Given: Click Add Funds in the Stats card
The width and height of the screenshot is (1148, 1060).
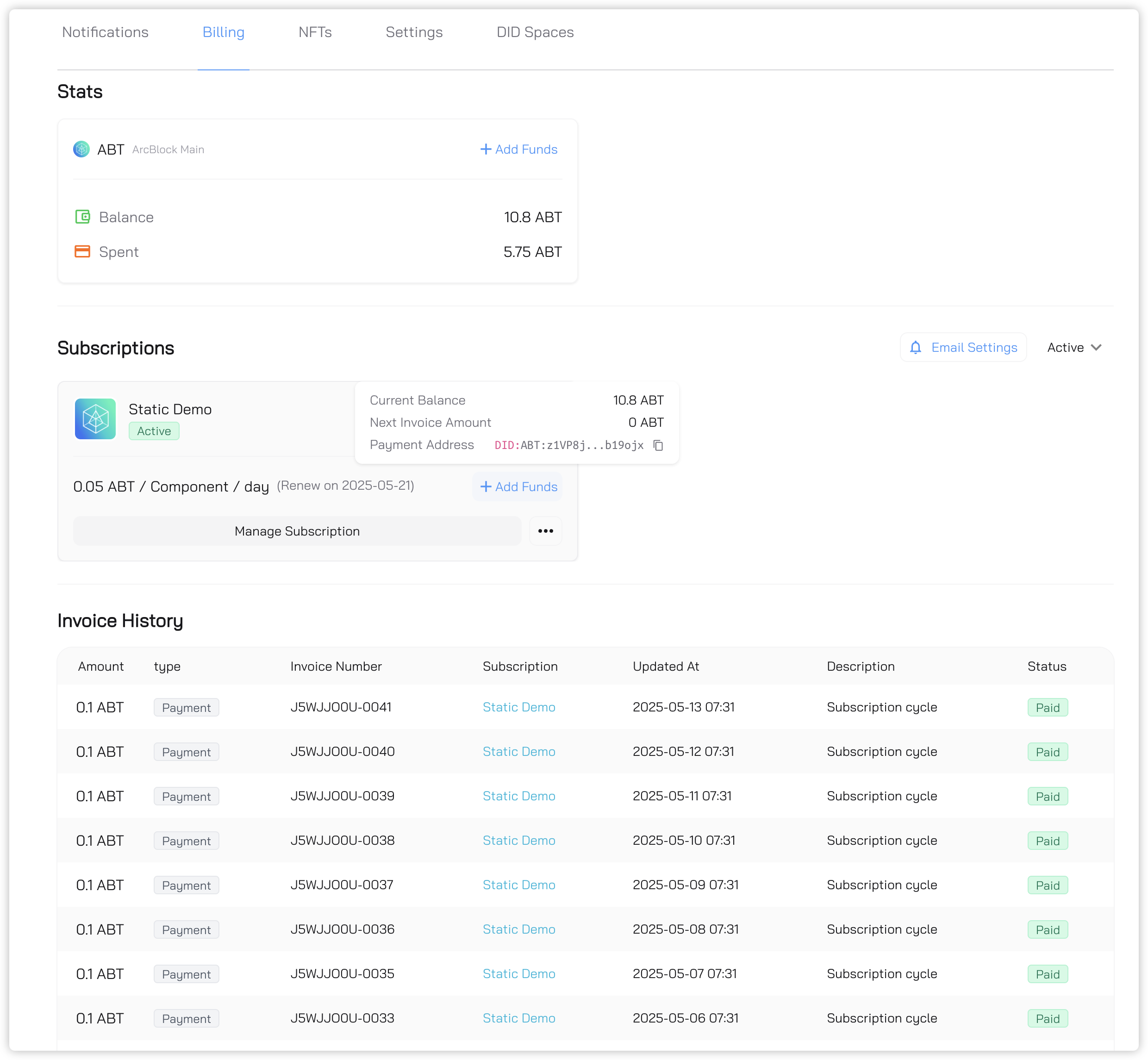Looking at the screenshot, I should click(x=518, y=149).
